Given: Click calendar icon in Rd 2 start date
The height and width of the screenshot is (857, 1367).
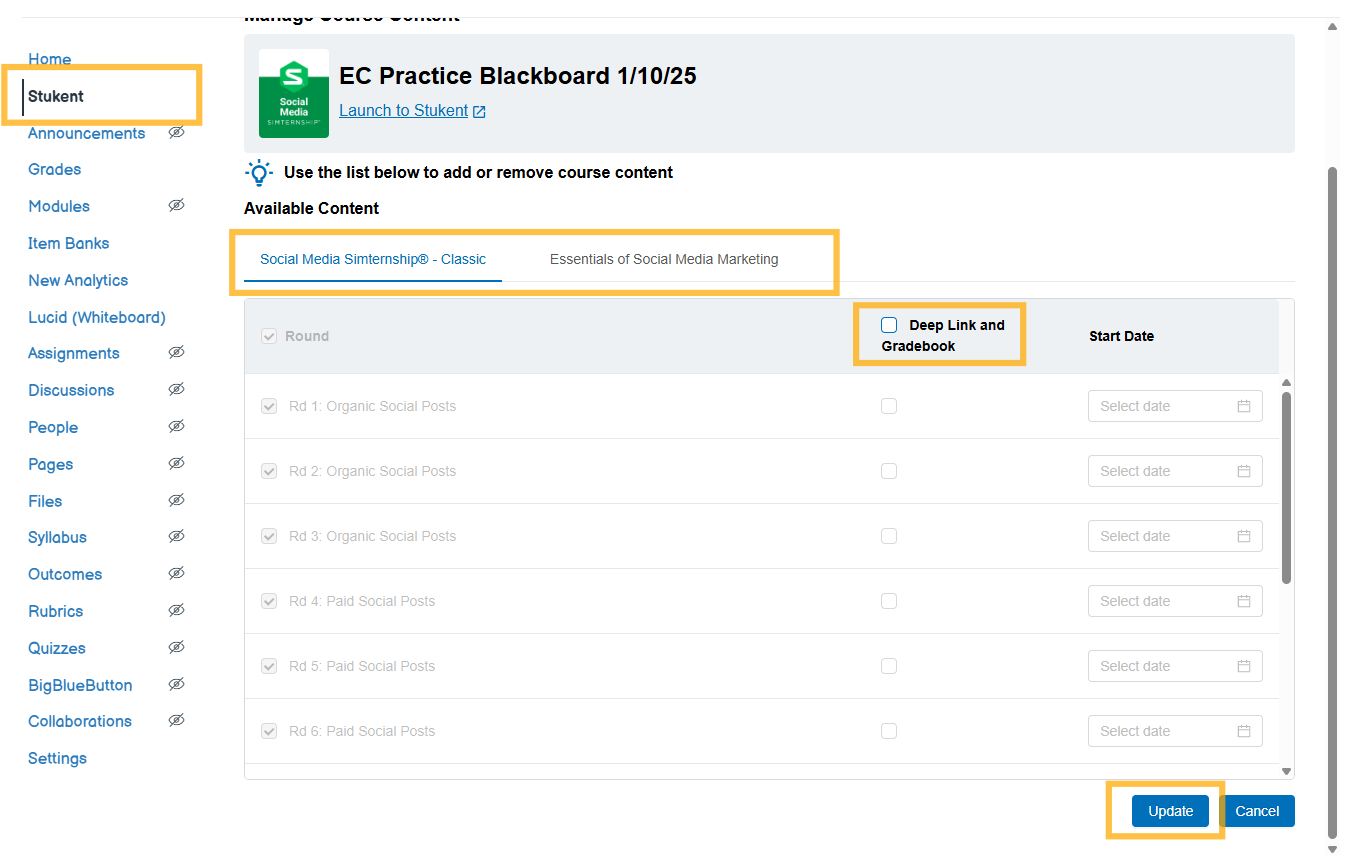Looking at the screenshot, I should pos(1244,471).
